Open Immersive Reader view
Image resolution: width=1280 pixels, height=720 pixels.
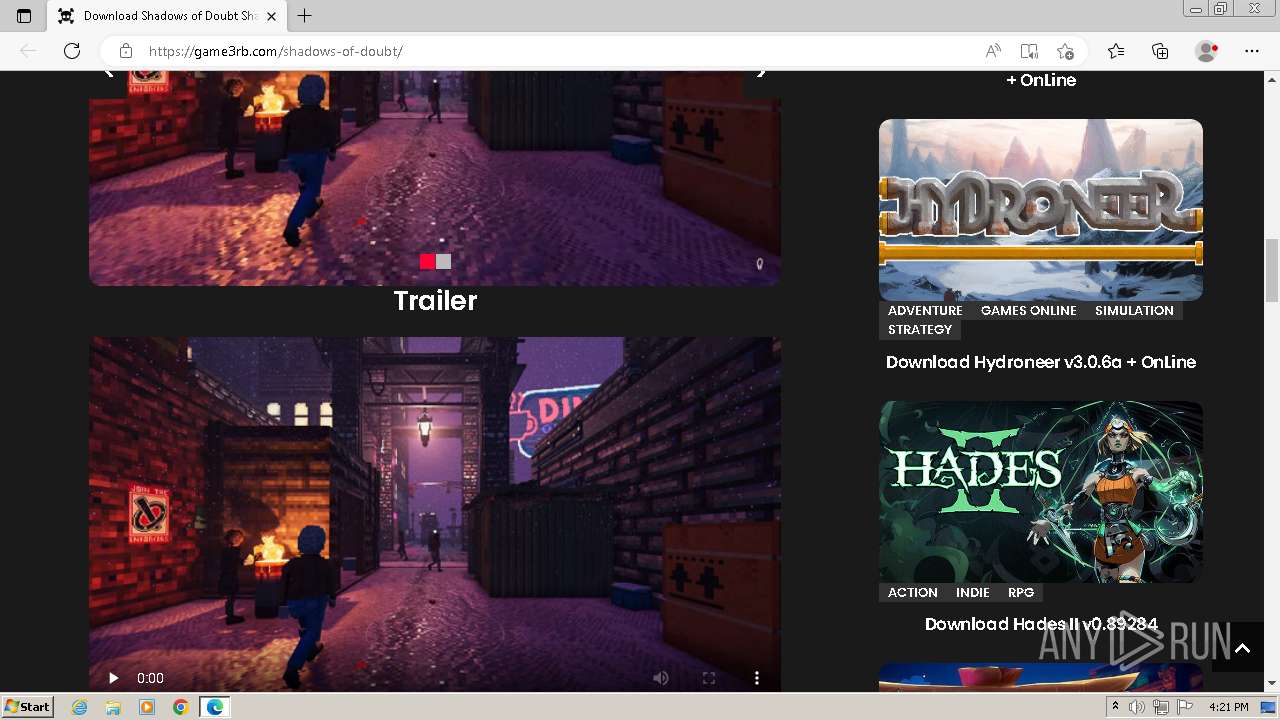tap(1029, 51)
